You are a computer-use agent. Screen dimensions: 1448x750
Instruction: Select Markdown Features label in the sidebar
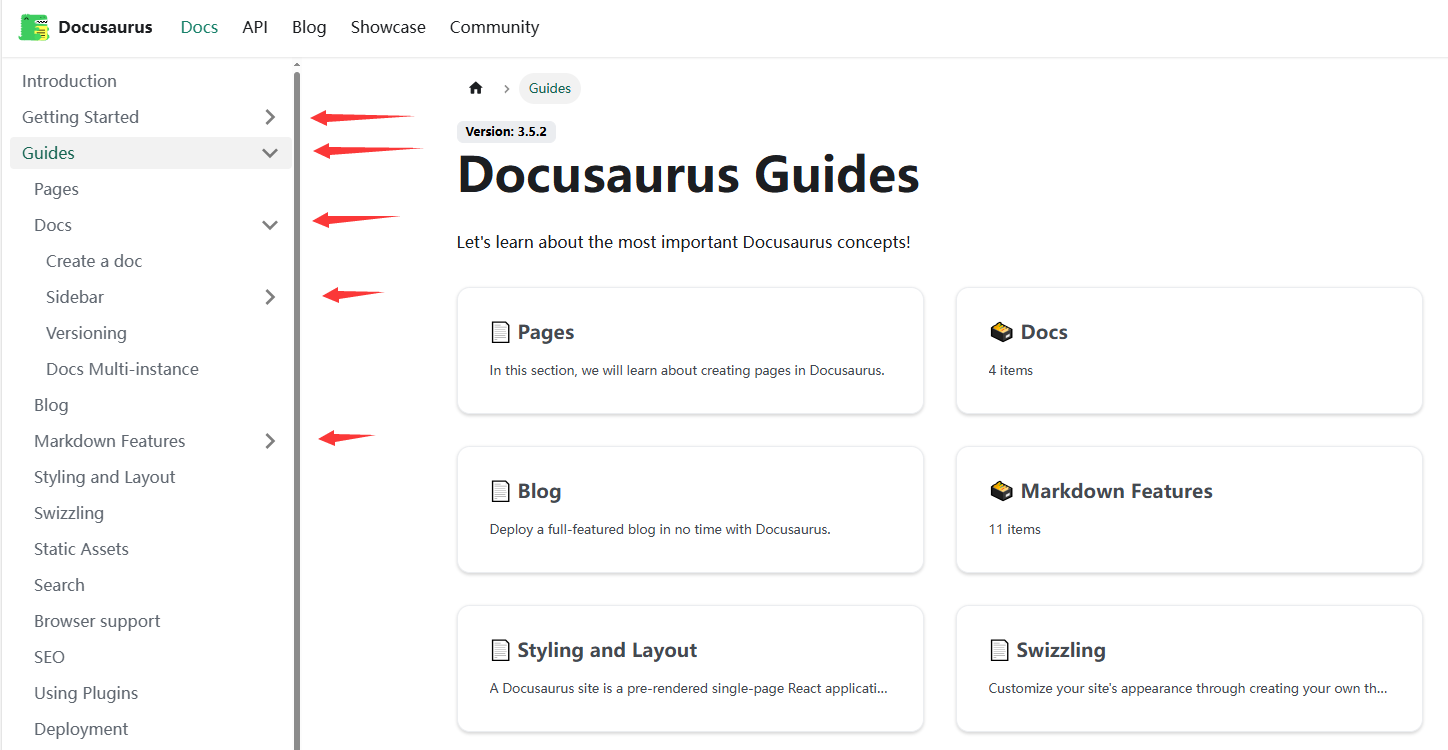point(109,441)
